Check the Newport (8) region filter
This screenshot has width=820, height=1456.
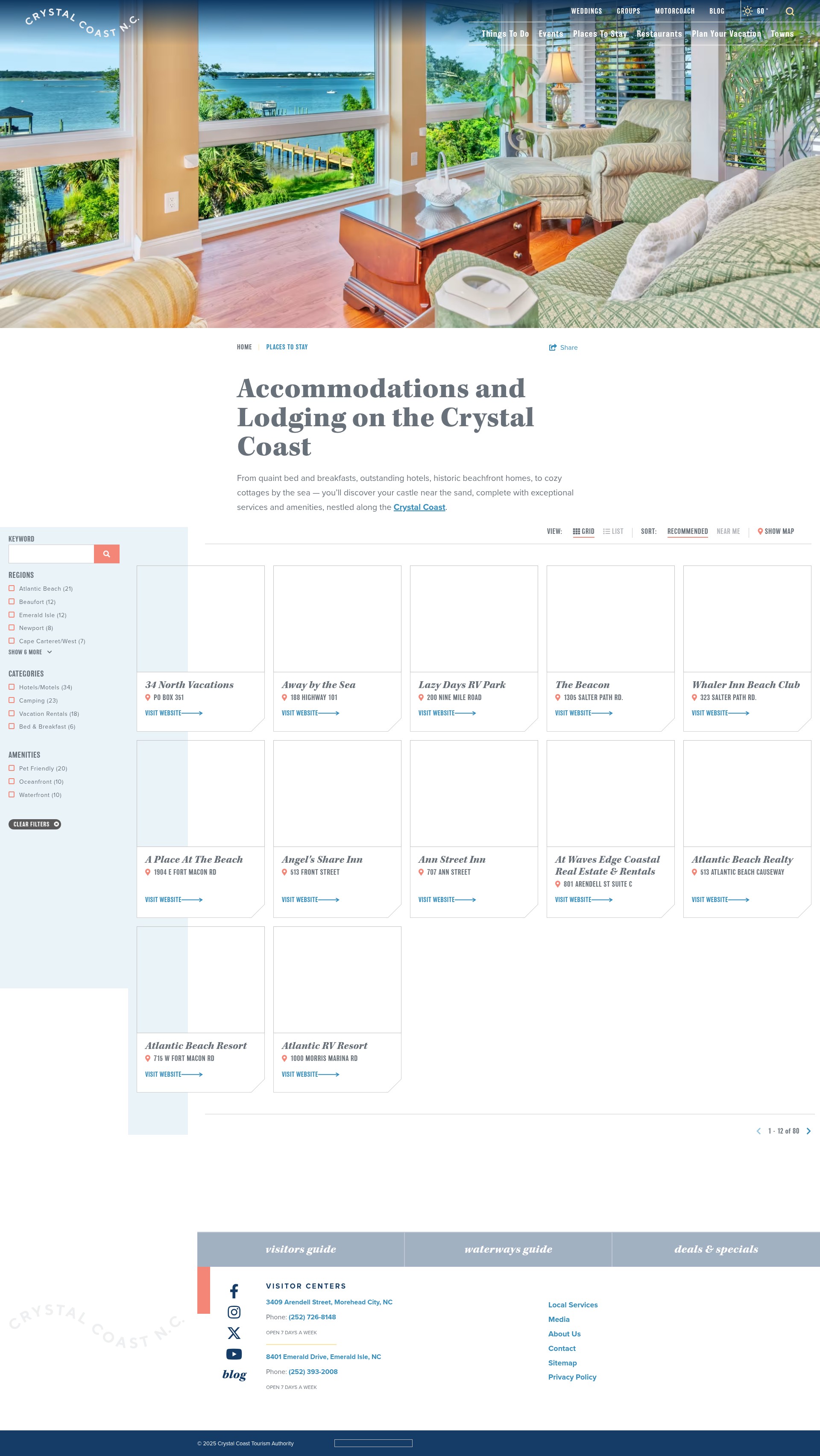click(x=11, y=627)
